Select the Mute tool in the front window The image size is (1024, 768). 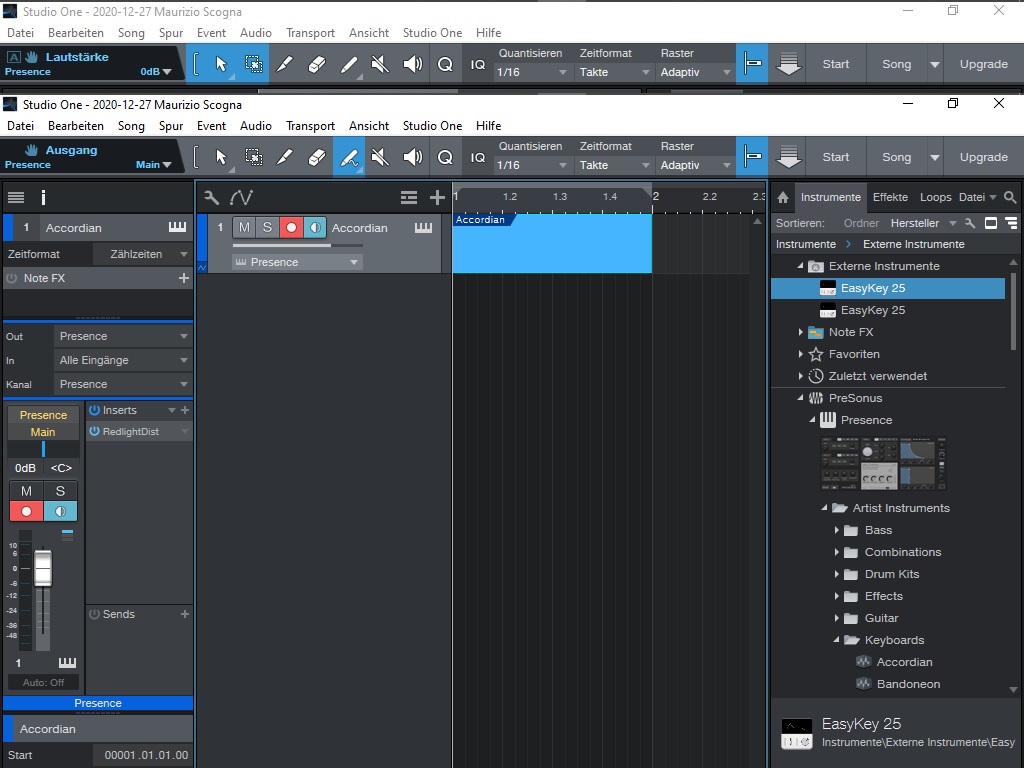pos(380,157)
